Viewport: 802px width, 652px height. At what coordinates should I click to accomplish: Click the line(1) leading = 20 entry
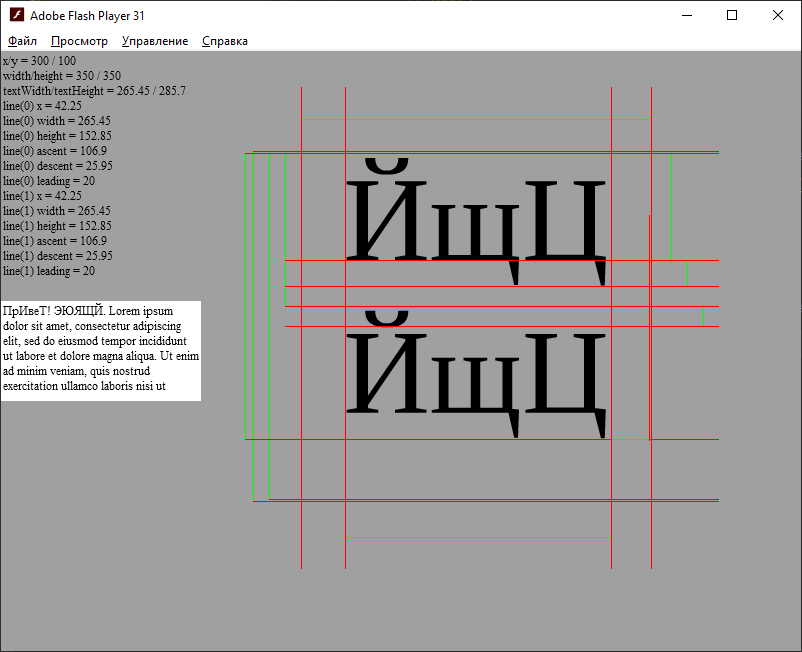48,270
